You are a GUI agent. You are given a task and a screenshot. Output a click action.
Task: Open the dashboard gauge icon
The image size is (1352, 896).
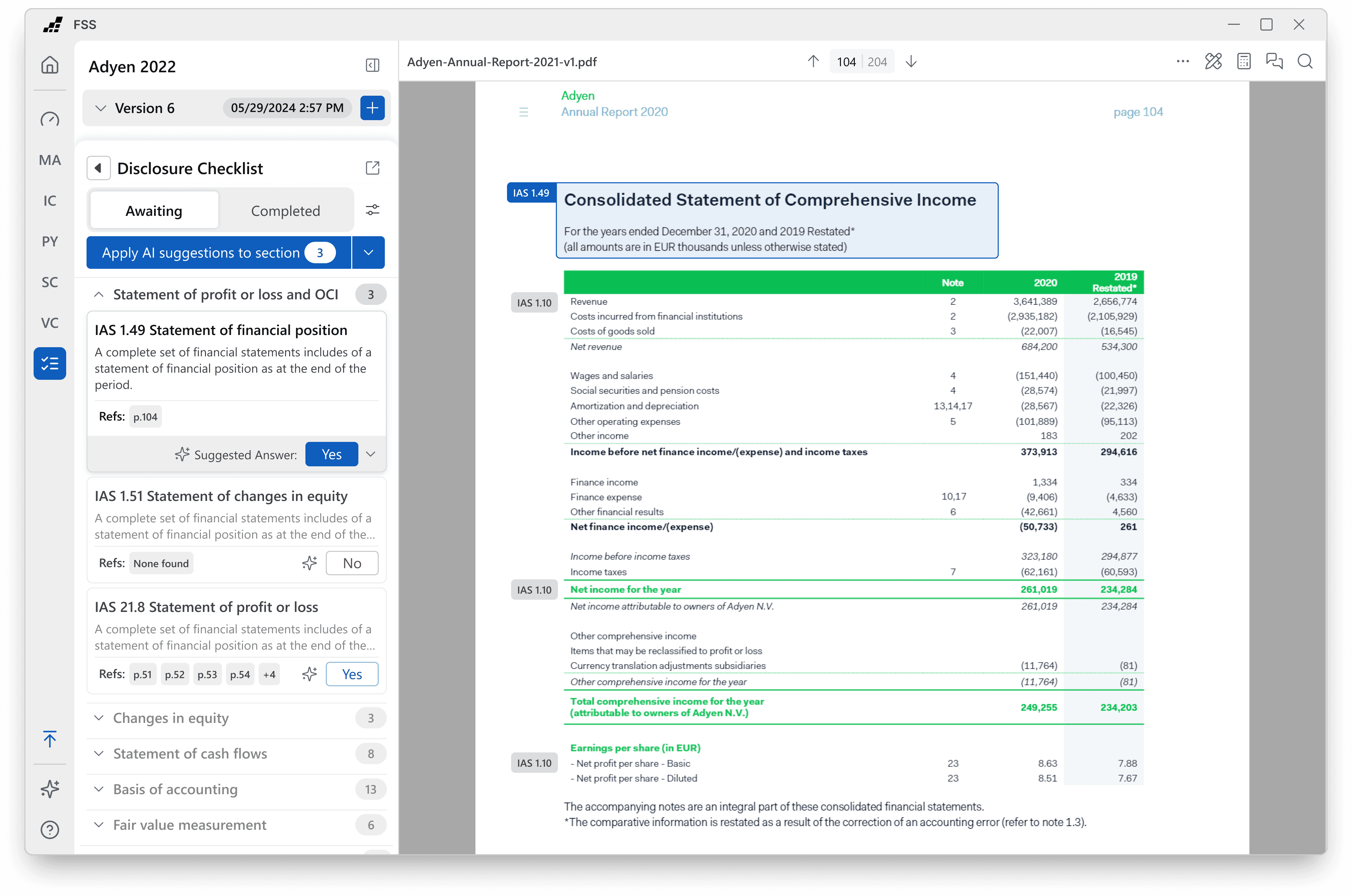point(50,119)
